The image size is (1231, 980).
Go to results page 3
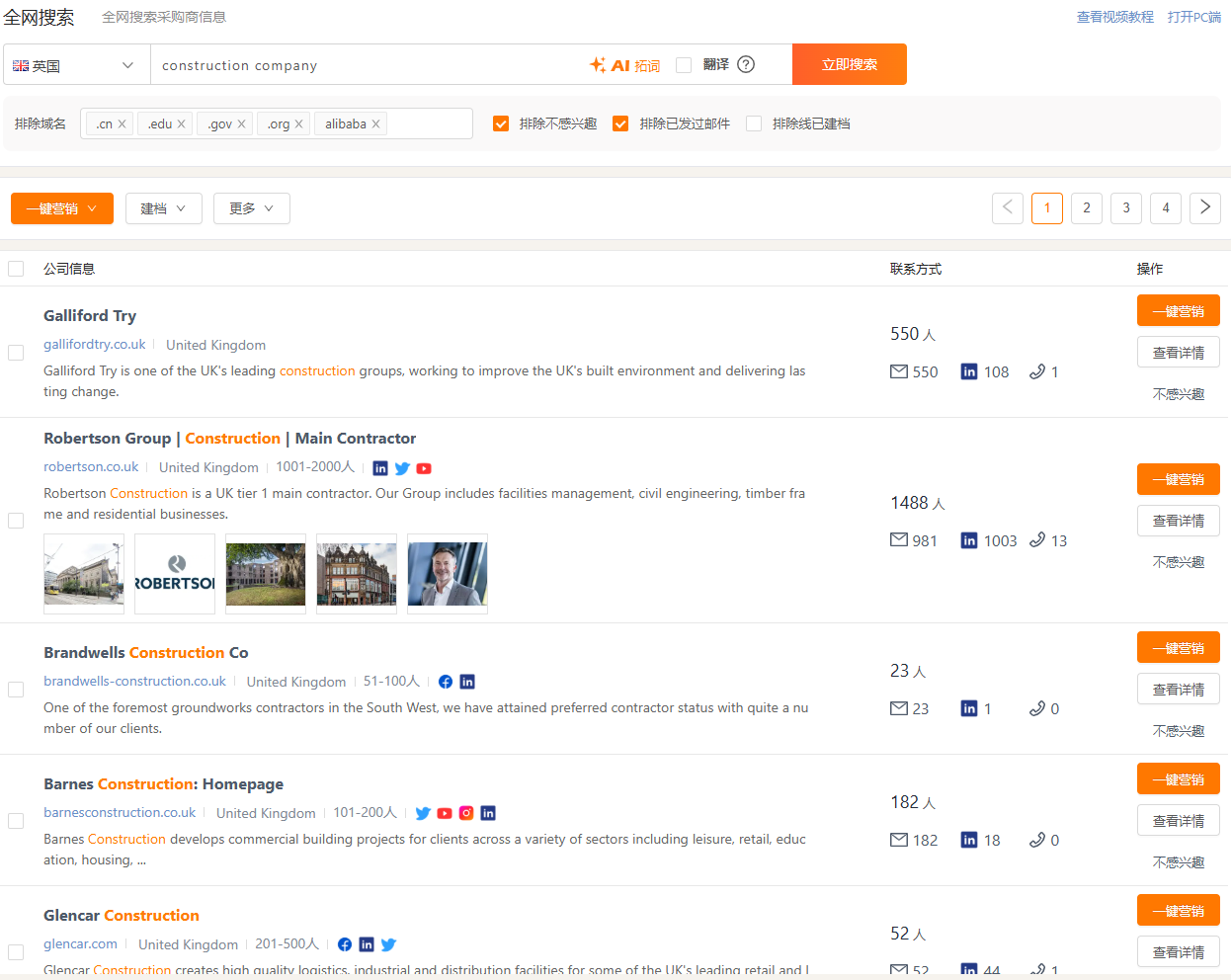1126,207
